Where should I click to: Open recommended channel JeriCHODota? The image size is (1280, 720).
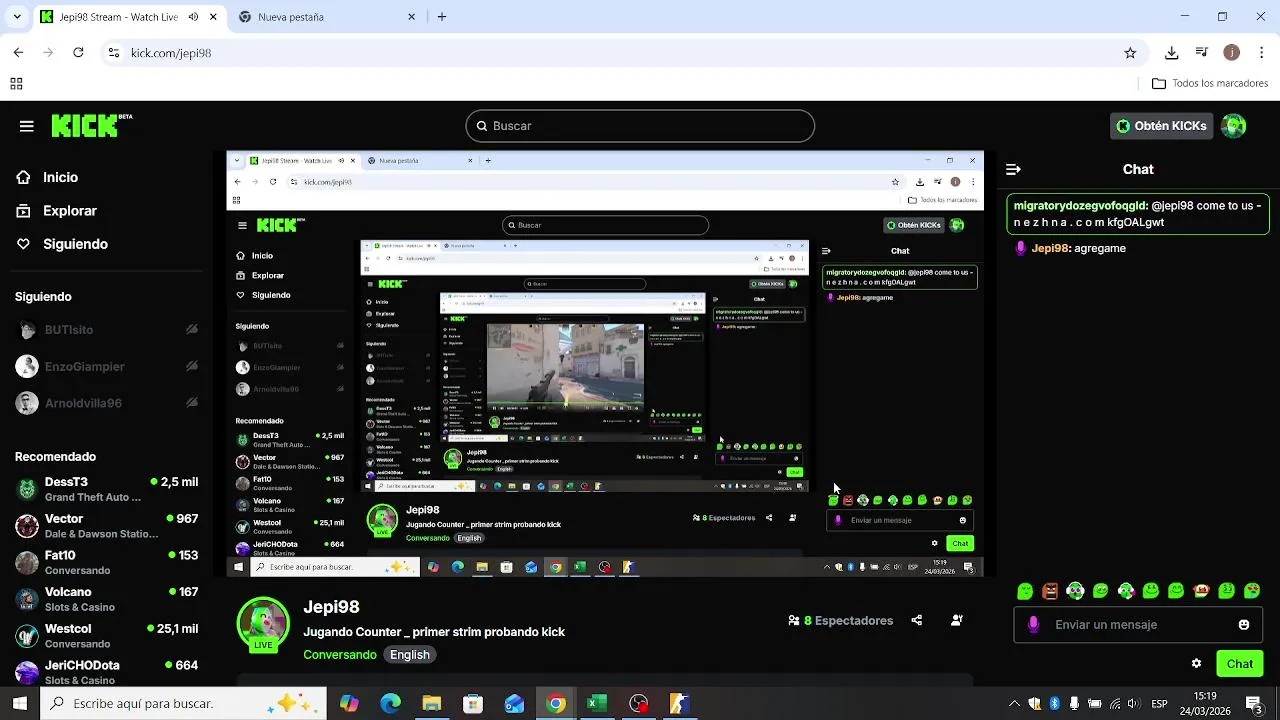click(106, 672)
